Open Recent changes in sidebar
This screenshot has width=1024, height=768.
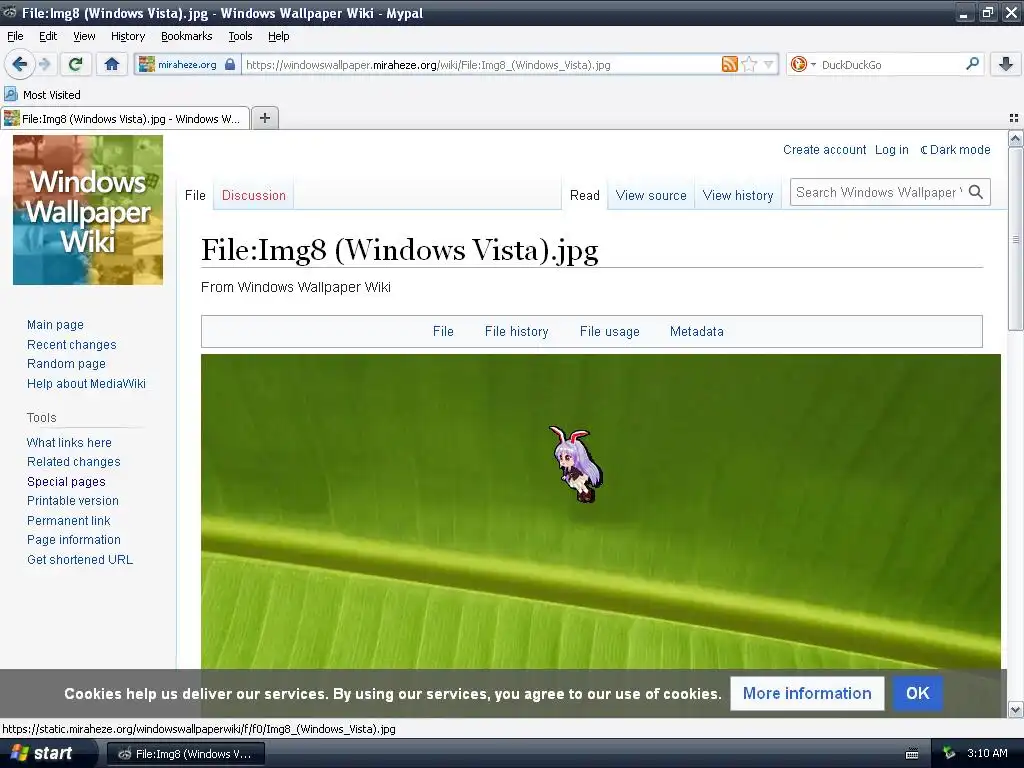72,344
